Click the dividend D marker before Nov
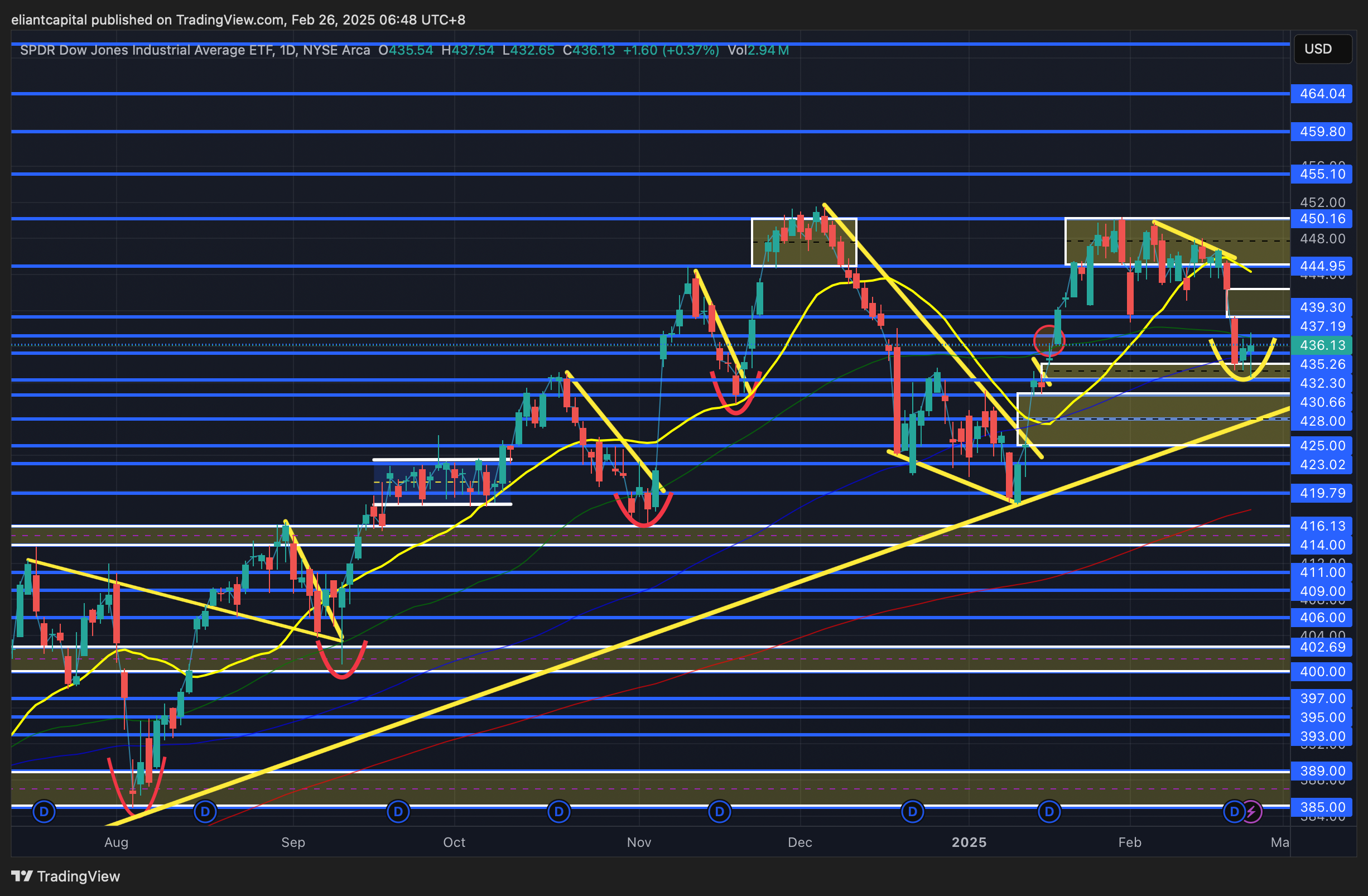Image resolution: width=1368 pixels, height=896 pixels. click(x=558, y=812)
